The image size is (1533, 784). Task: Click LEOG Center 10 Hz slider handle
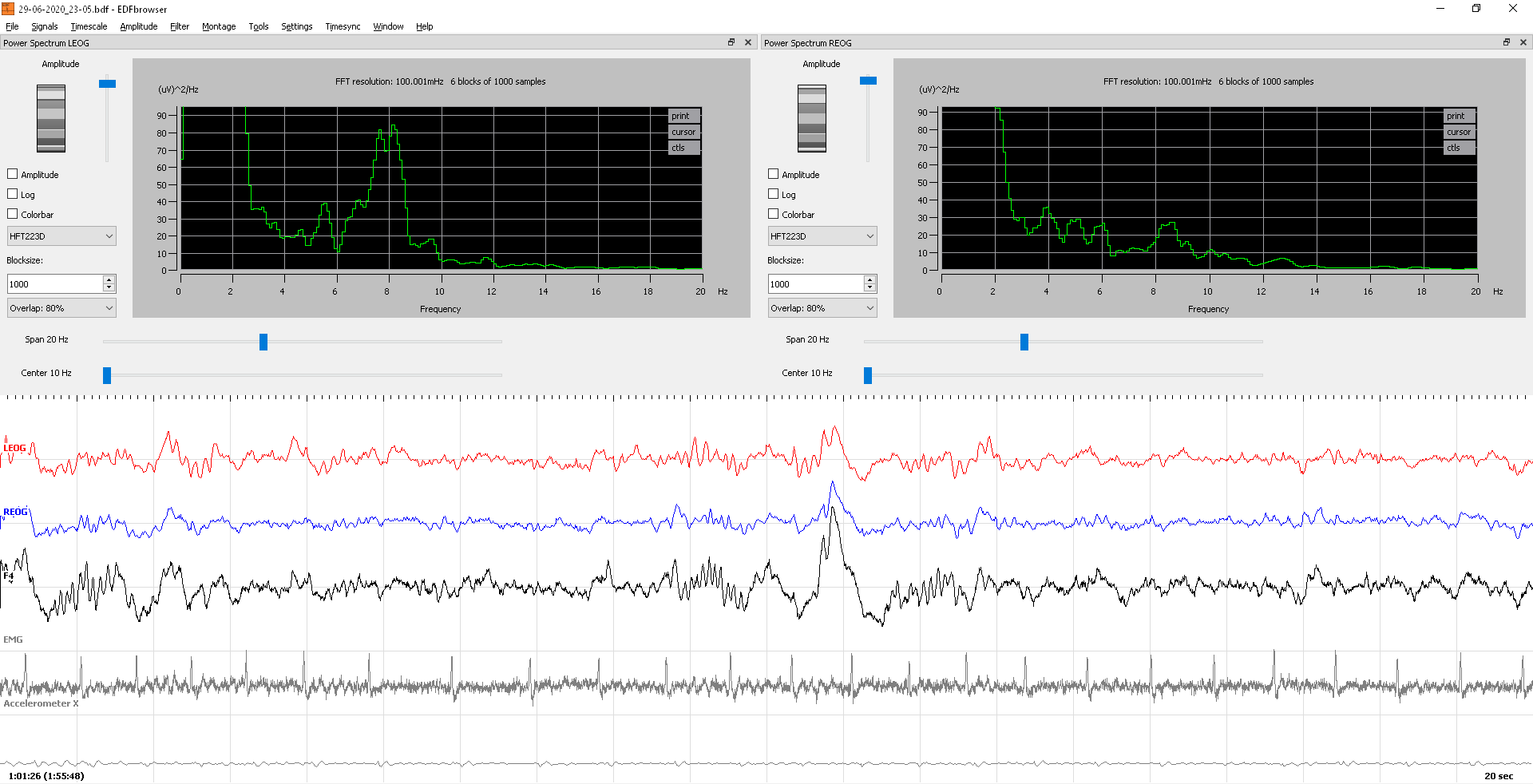(107, 375)
